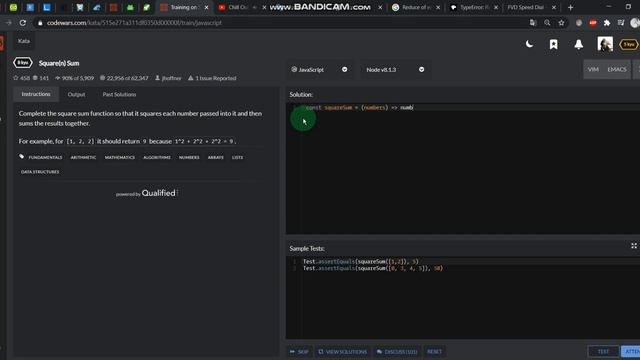Image resolution: width=640 pixels, height=360 pixels.
Task: Click the MATHEMATICS tag
Action: pyautogui.click(x=120, y=157)
